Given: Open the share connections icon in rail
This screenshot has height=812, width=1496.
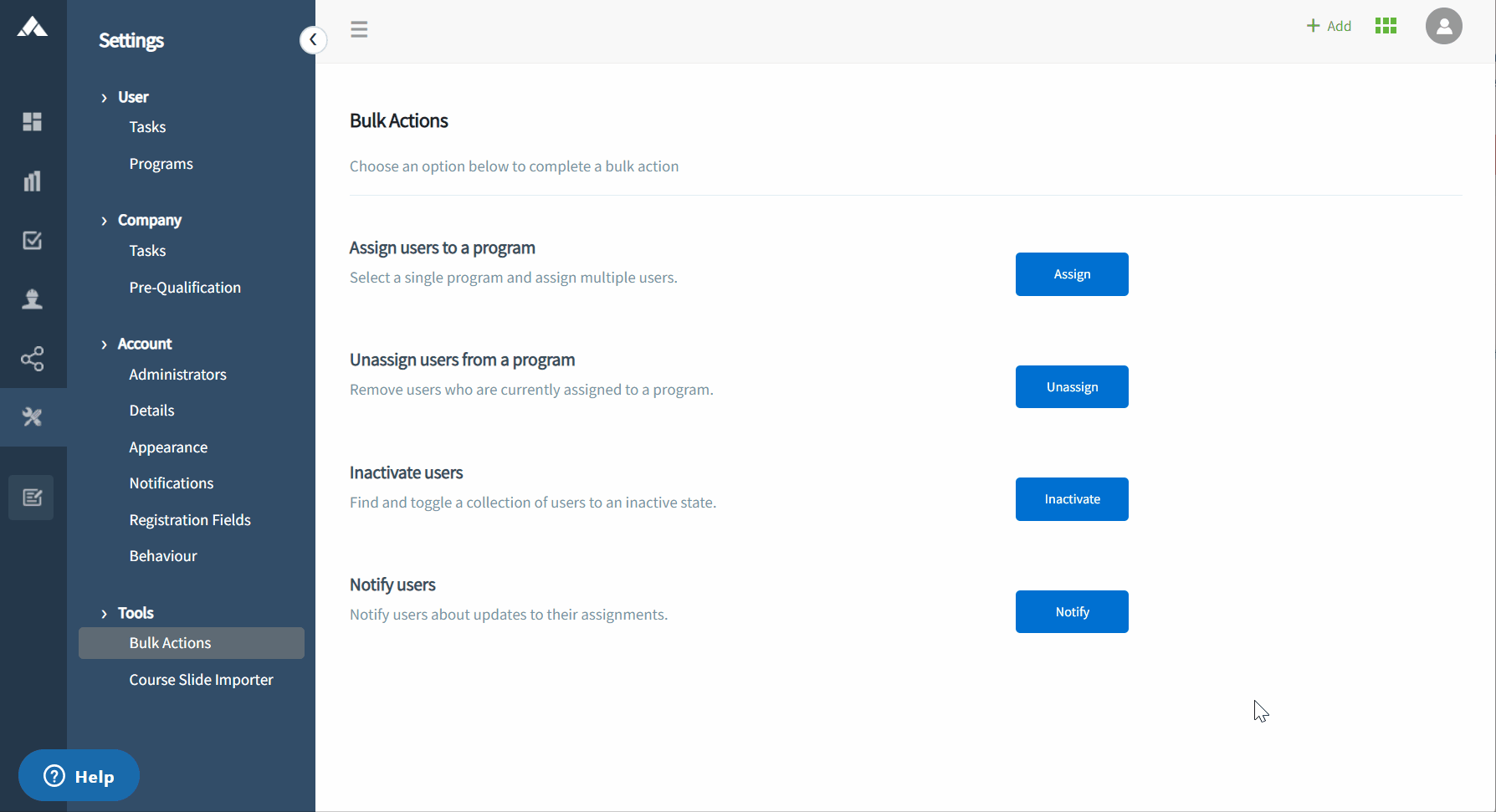Looking at the screenshot, I should [x=32, y=359].
